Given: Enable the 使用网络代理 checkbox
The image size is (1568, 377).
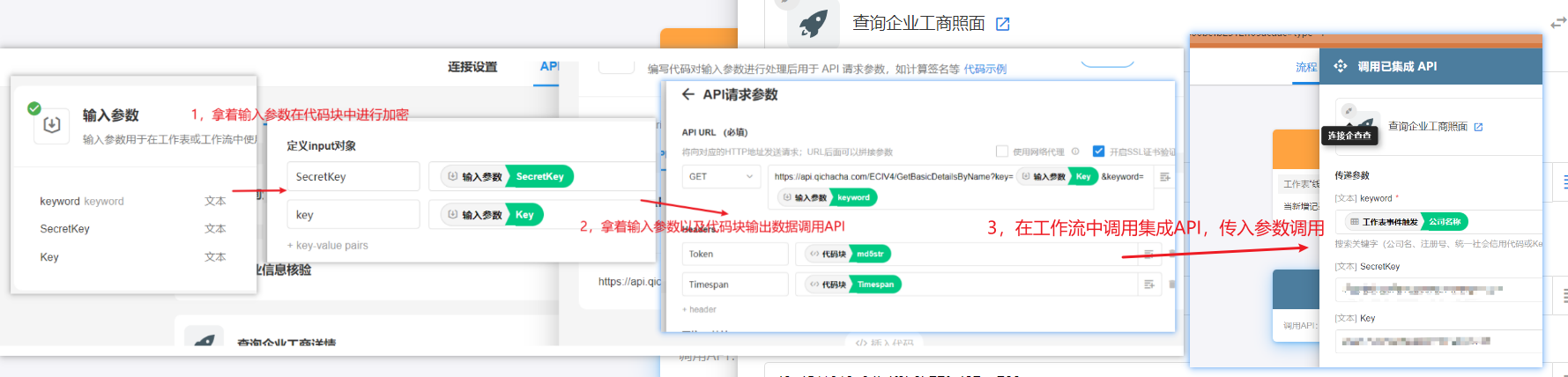Looking at the screenshot, I should pos(1001,152).
